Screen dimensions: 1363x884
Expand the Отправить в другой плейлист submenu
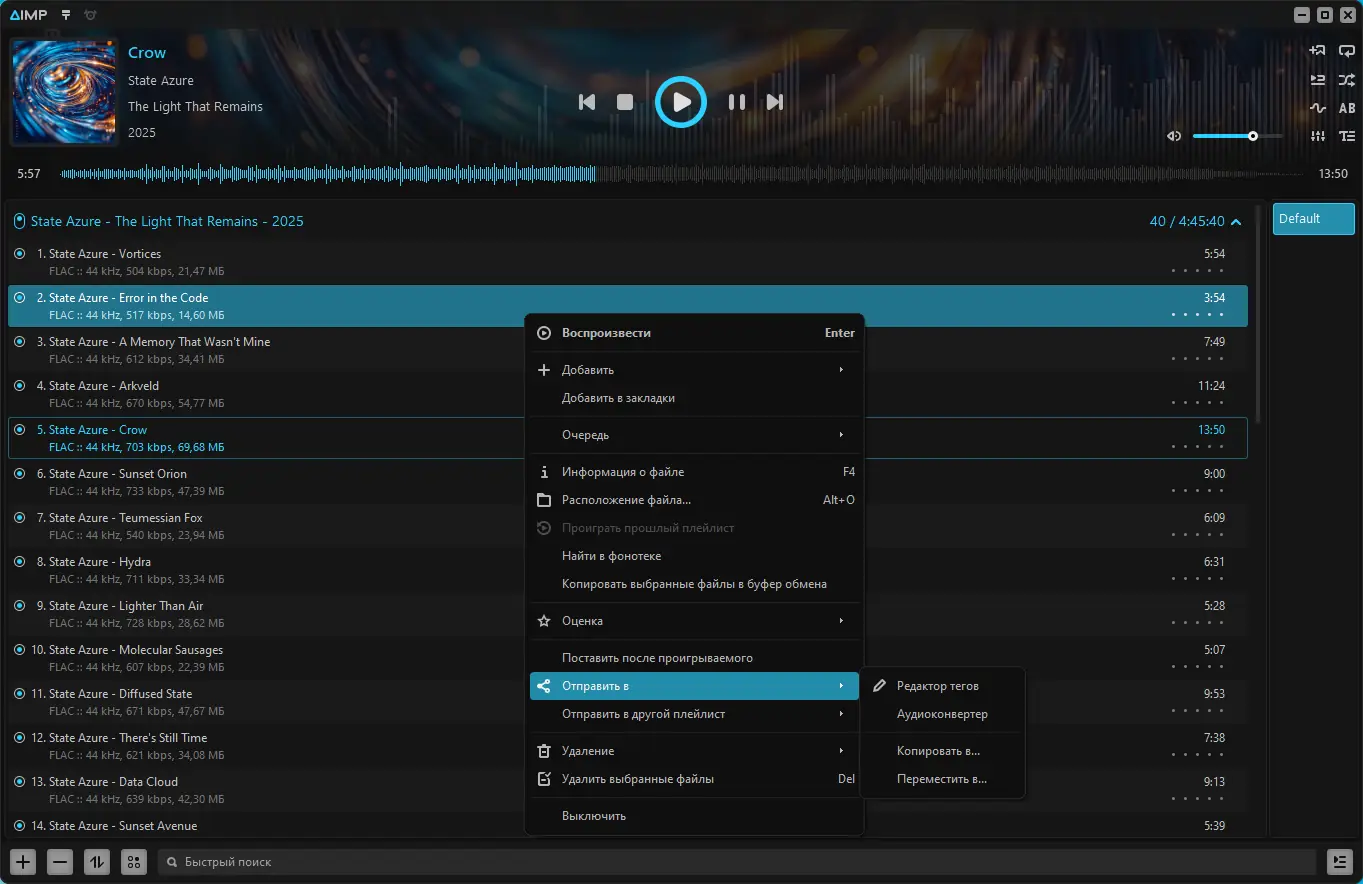694,714
